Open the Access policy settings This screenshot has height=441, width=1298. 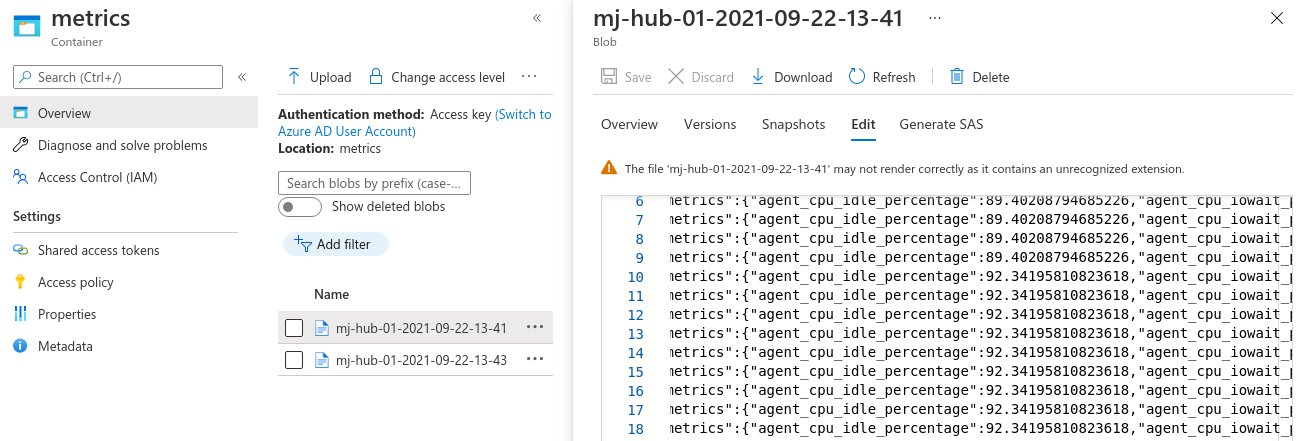(76, 282)
